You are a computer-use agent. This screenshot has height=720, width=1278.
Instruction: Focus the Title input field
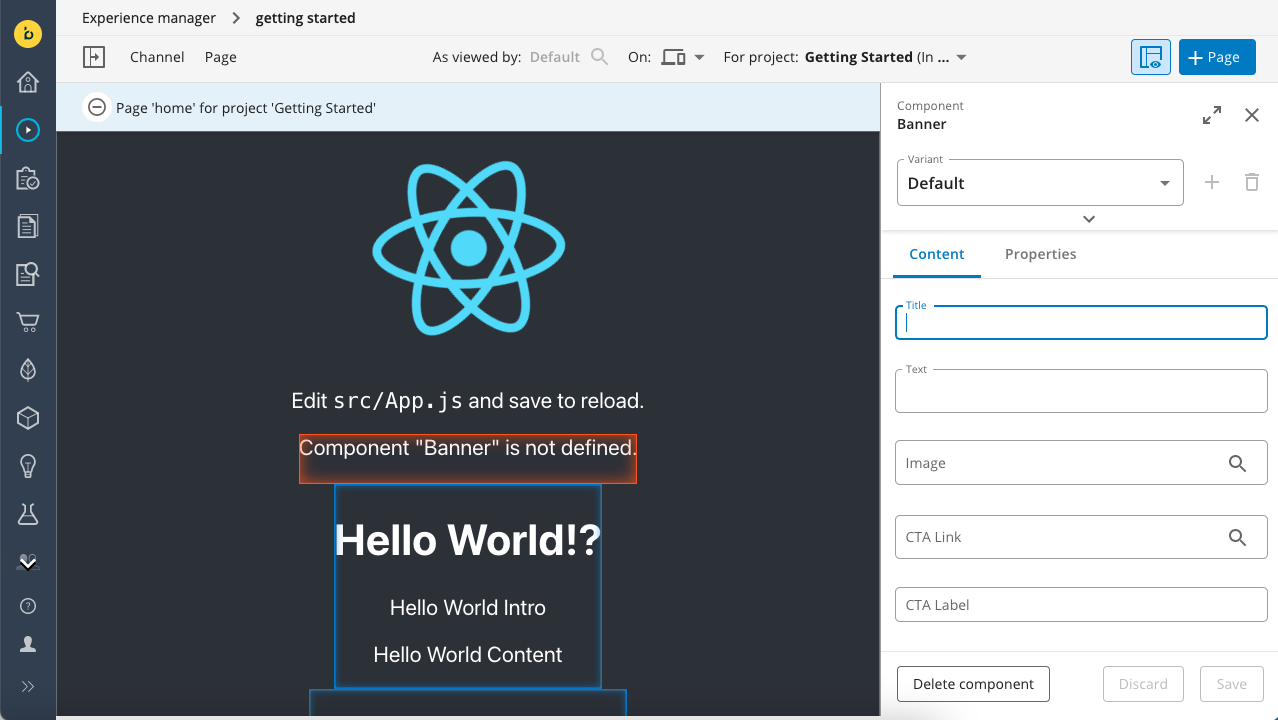click(x=1081, y=322)
